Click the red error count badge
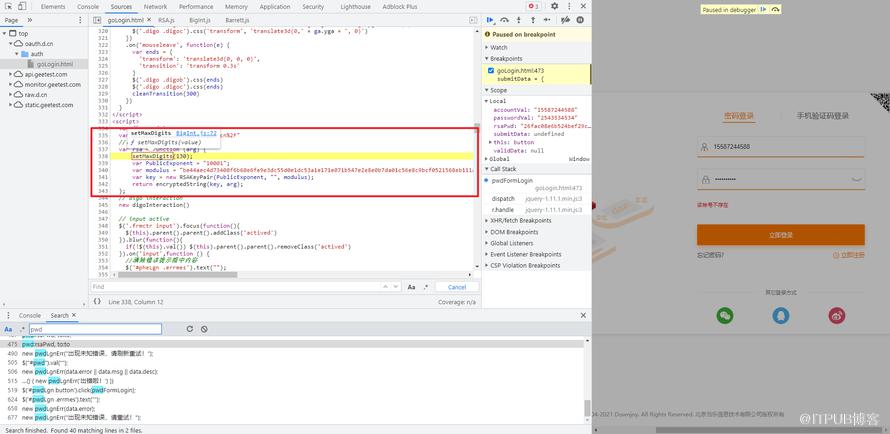This screenshot has width=890, height=434. click(534, 6)
